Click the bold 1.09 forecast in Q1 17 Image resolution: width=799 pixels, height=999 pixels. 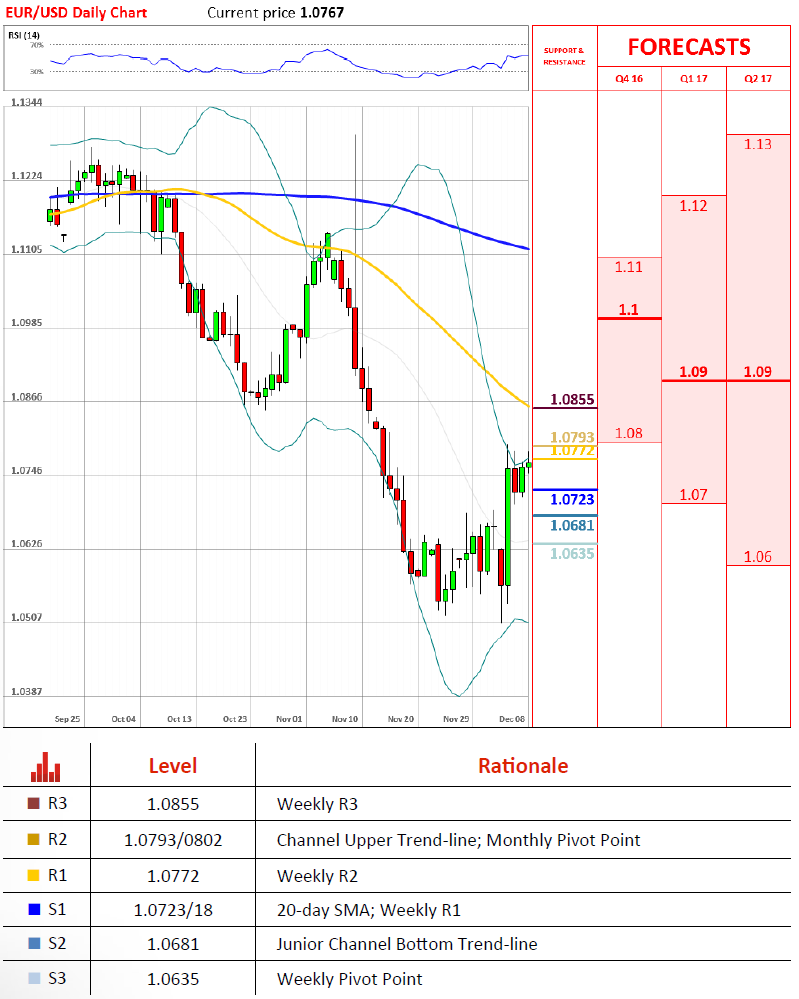coord(693,371)
